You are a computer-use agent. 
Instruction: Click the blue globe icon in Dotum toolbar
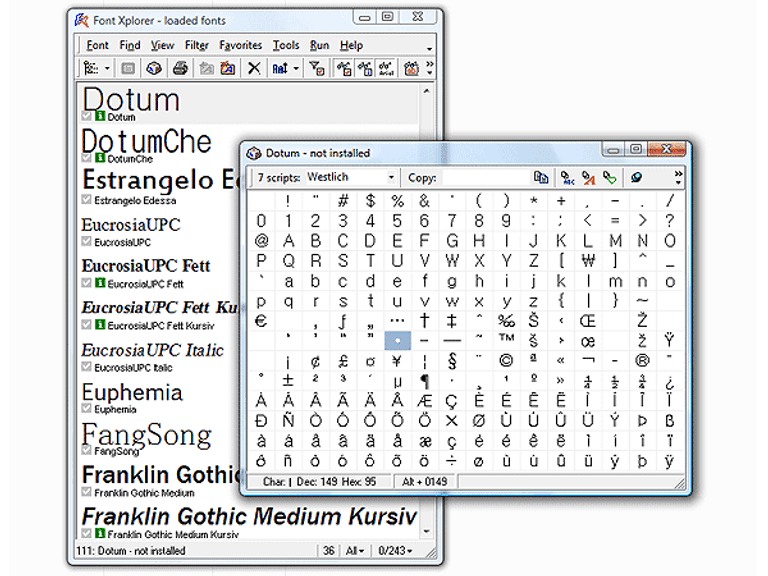click(636, 177)
